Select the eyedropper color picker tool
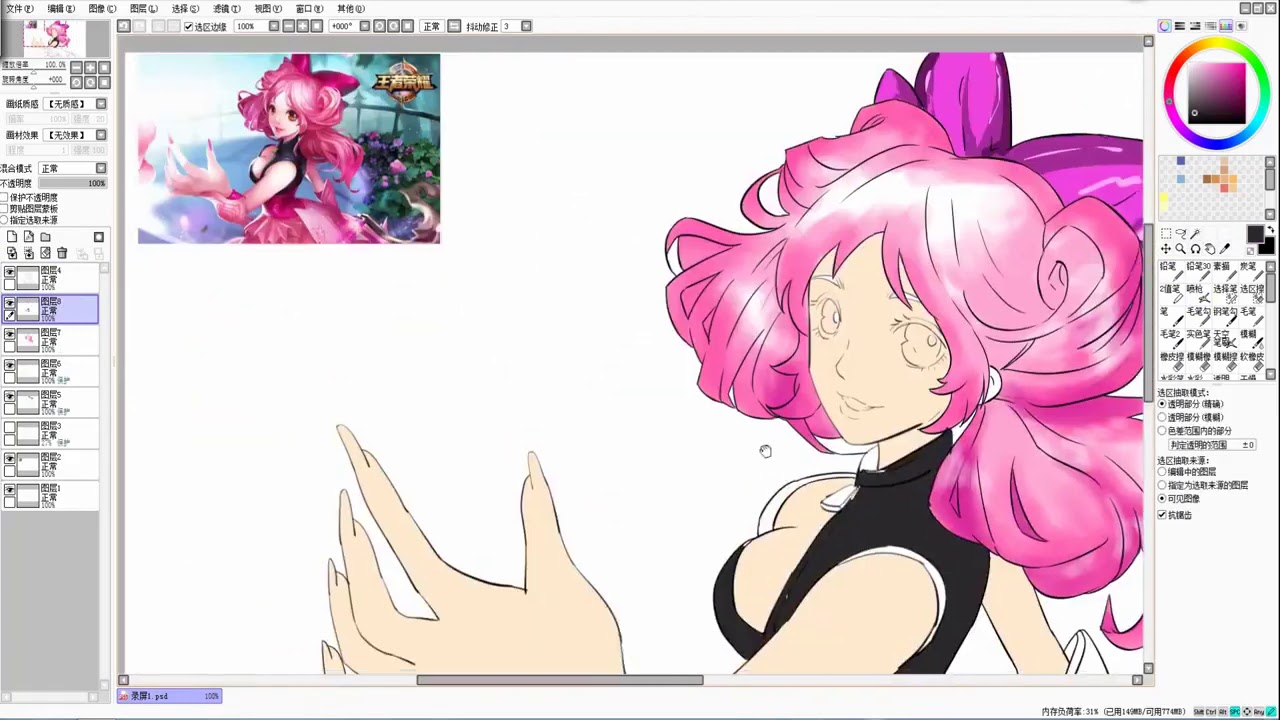The width and height of the screenshot is (1280, 720). [x=1224, y=249]
